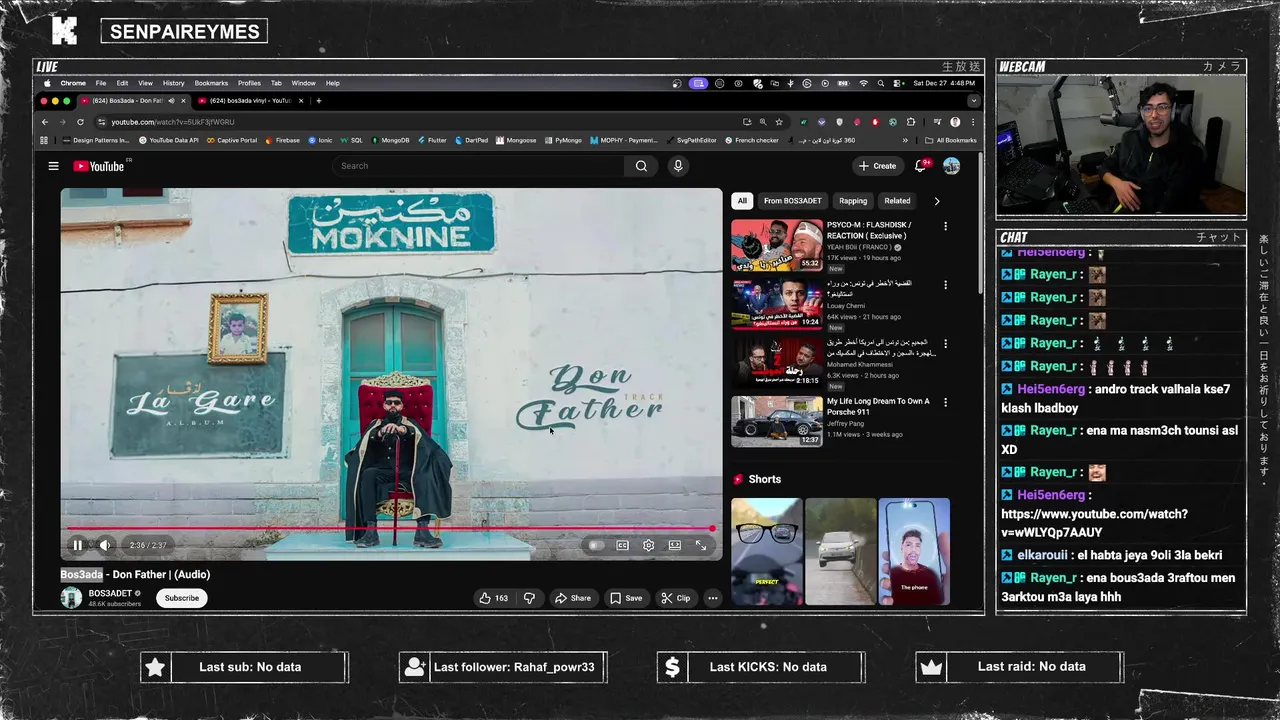
Task: Open The phone Short thumbnail
Action: (x=914, y=552)
